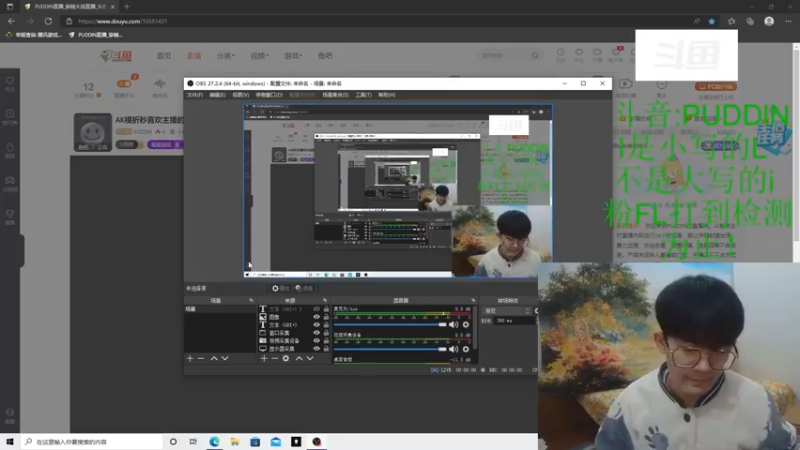Click the orange PC client button on Douyu
This screenshot has height=450, width=800.
pyautogui.click(x=715, y=87)
